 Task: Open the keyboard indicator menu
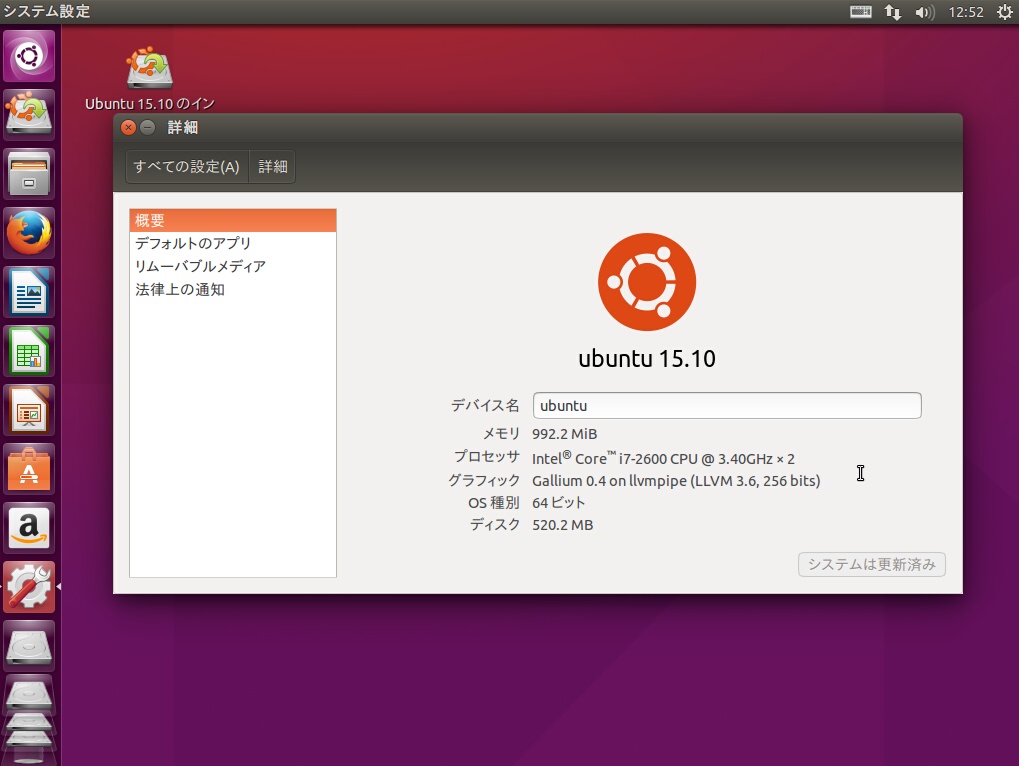[x=859, y=12]
